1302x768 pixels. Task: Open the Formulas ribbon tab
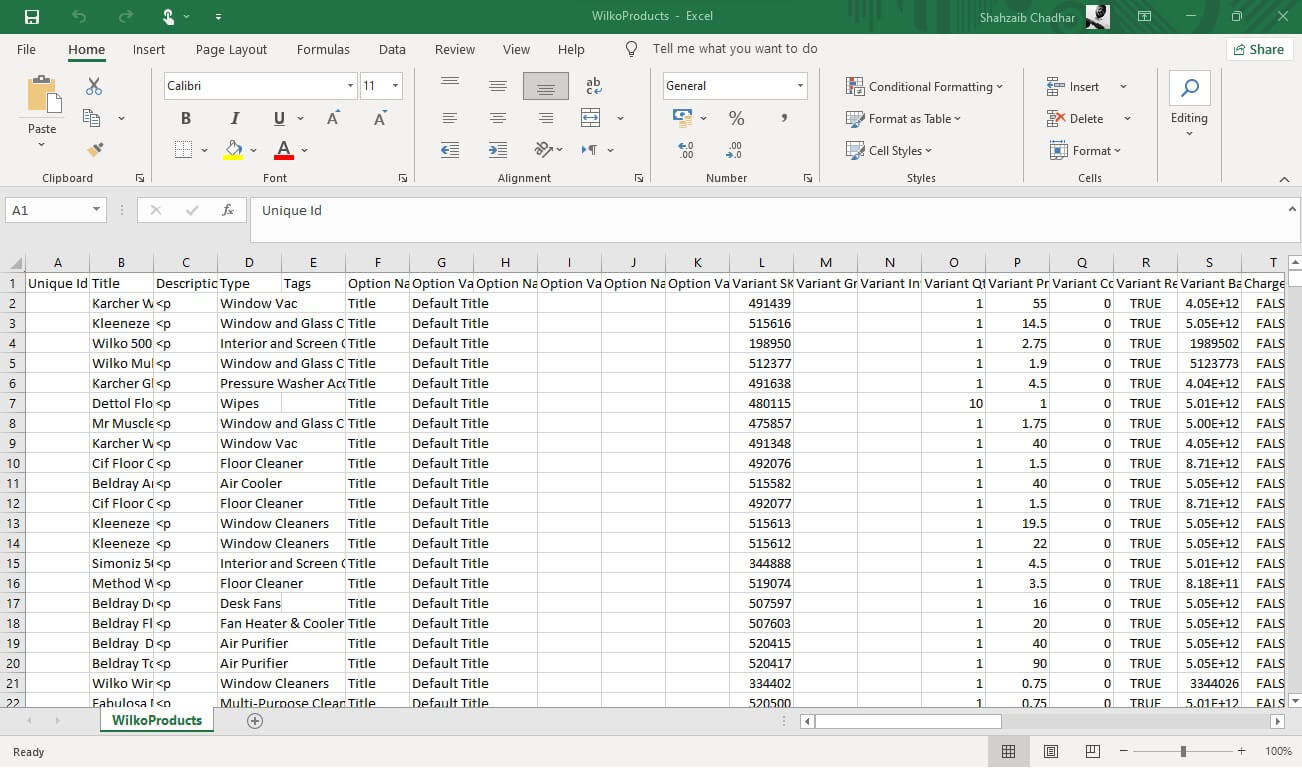(x=323, y=49)
